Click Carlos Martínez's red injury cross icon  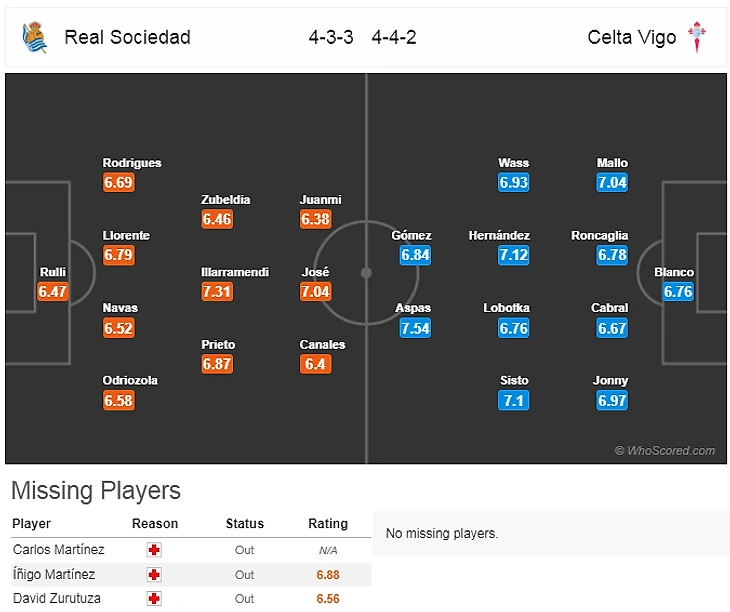[154, 550]
